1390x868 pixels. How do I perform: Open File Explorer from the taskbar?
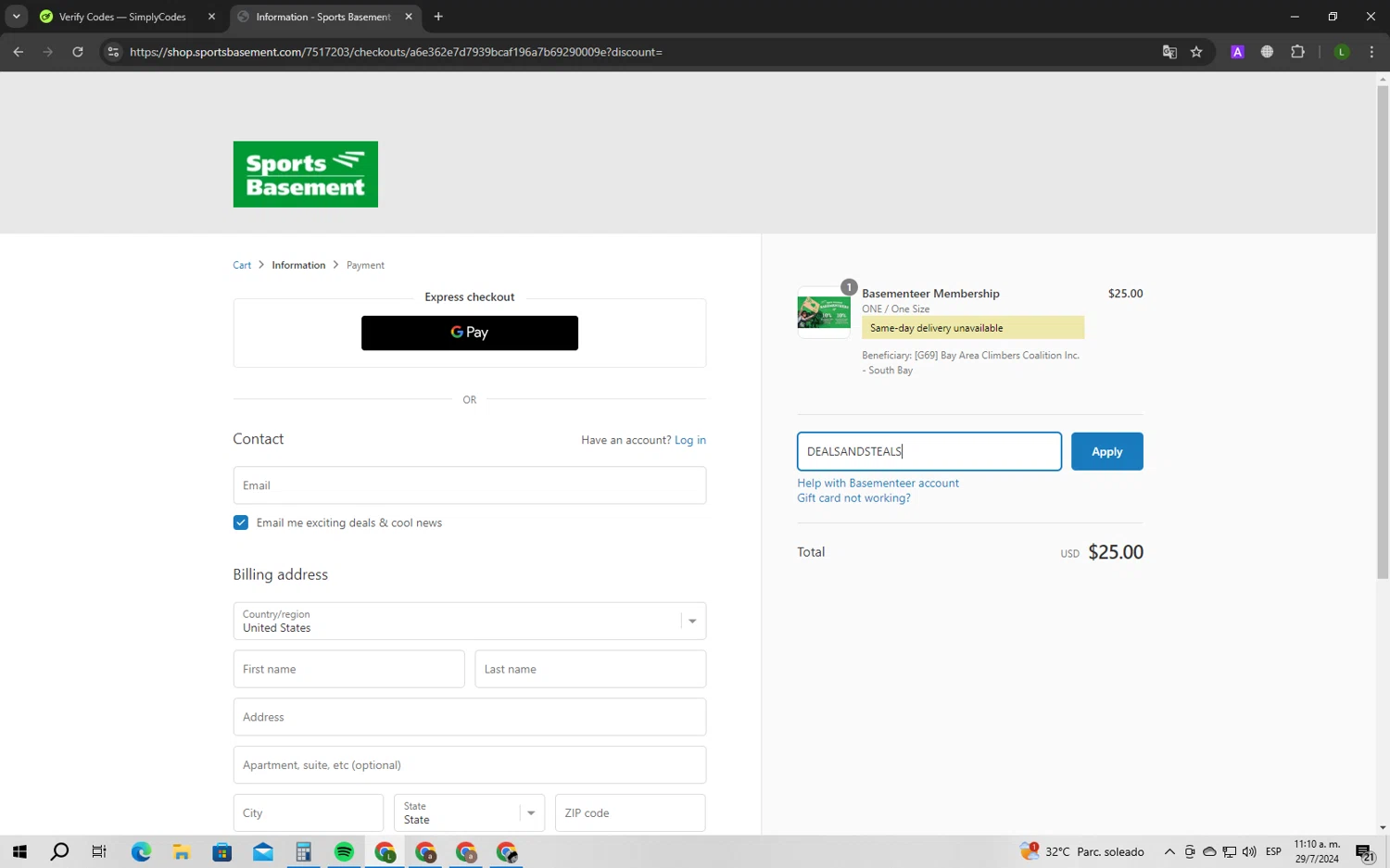[182, 851]
